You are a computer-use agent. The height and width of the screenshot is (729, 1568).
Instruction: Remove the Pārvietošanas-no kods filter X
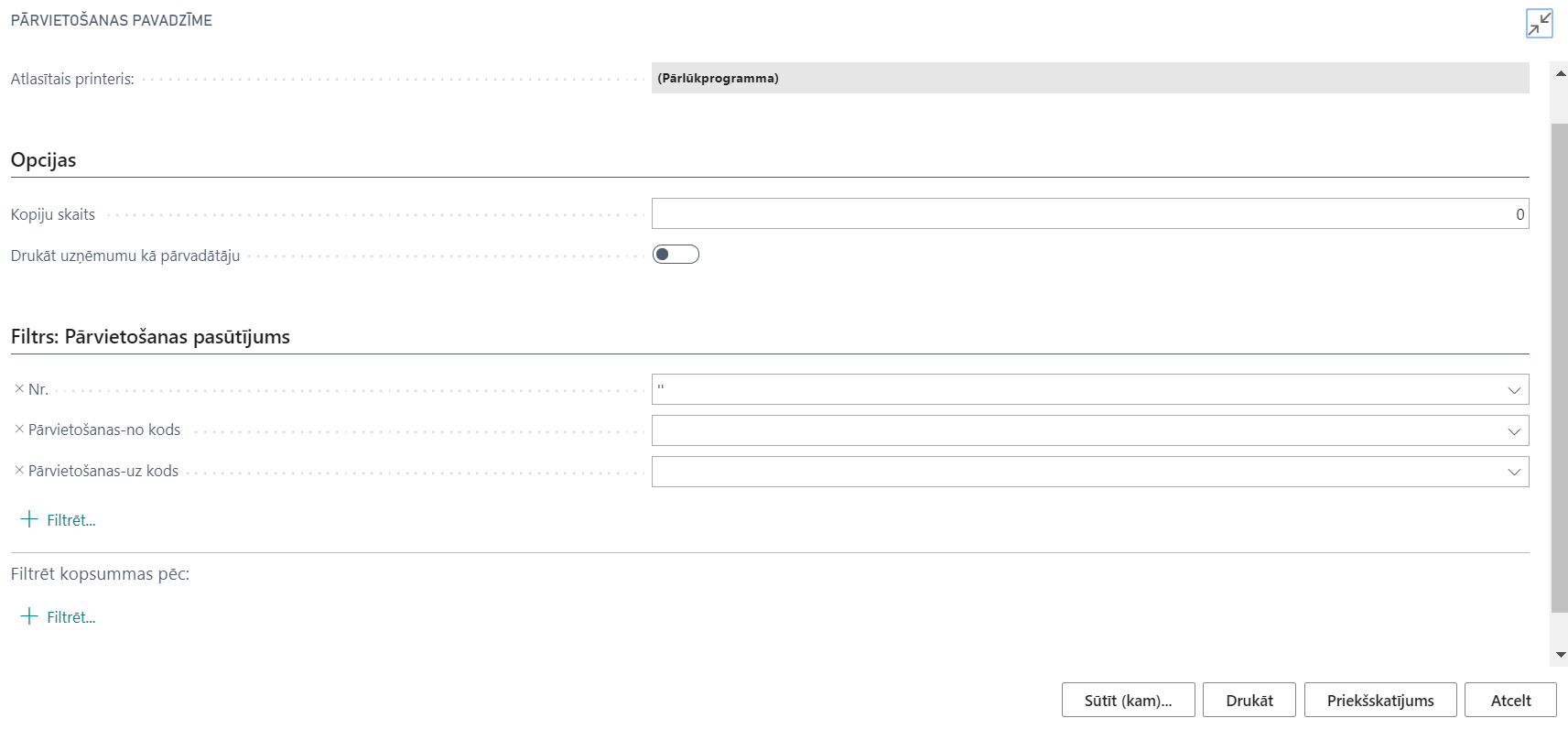19,429
